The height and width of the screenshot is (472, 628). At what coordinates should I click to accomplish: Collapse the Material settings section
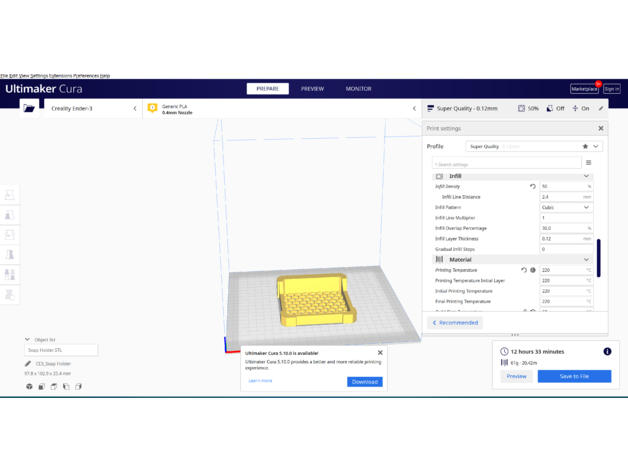(586, 260)
